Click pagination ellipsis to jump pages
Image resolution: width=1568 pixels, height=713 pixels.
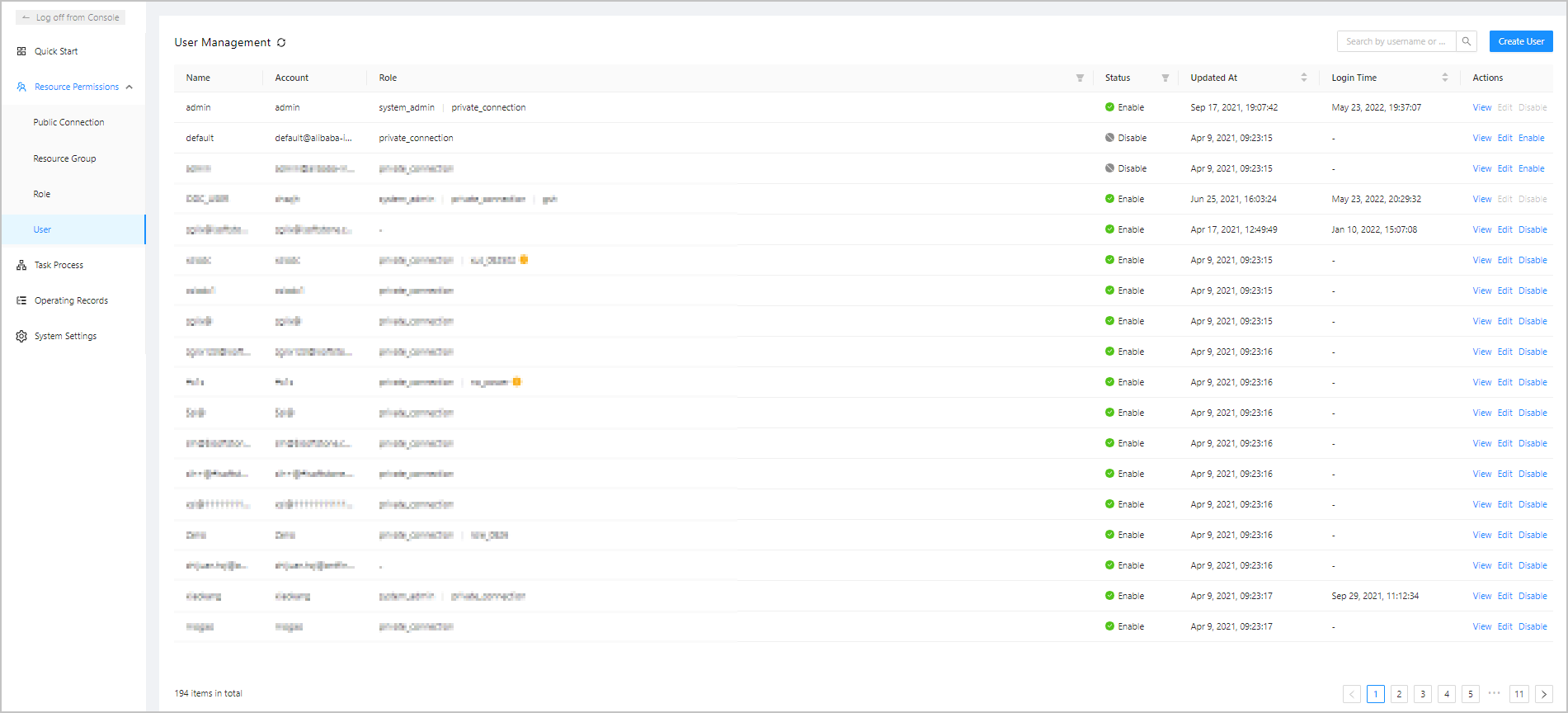click(1495, 693)
